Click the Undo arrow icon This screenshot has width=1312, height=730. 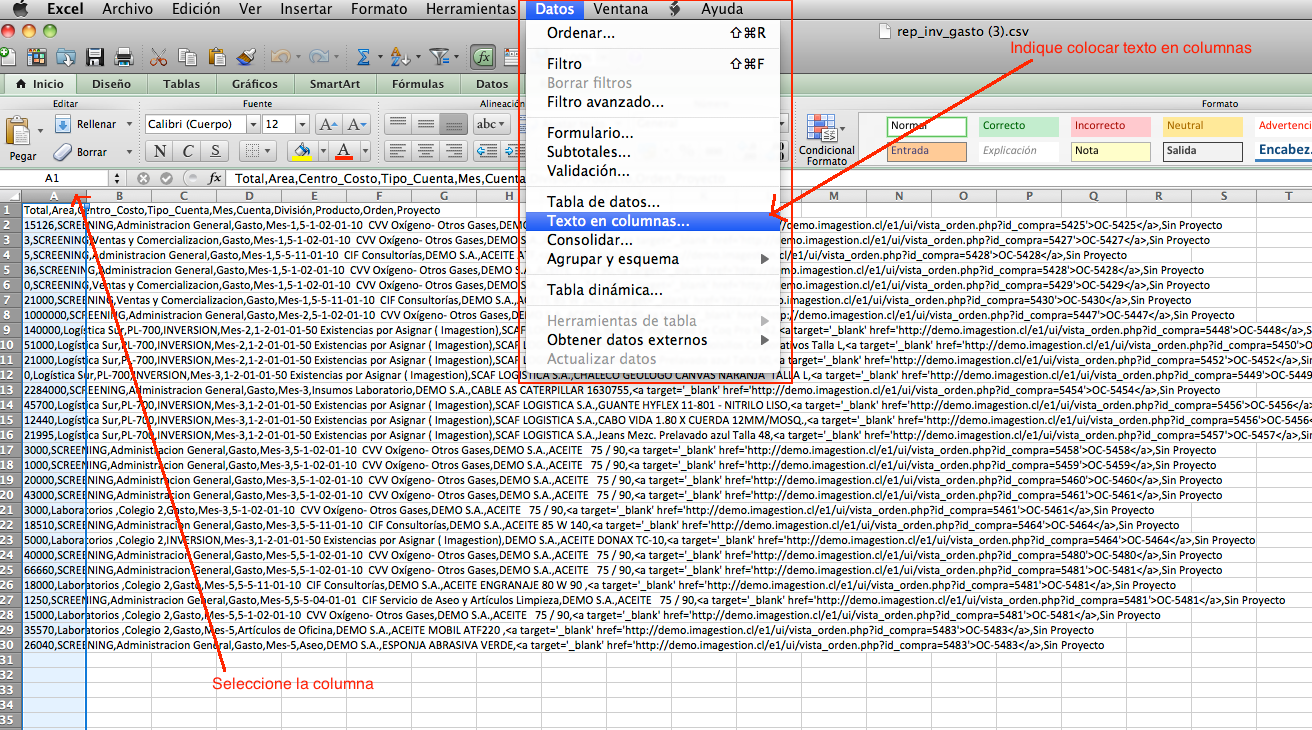coord(279,57)
